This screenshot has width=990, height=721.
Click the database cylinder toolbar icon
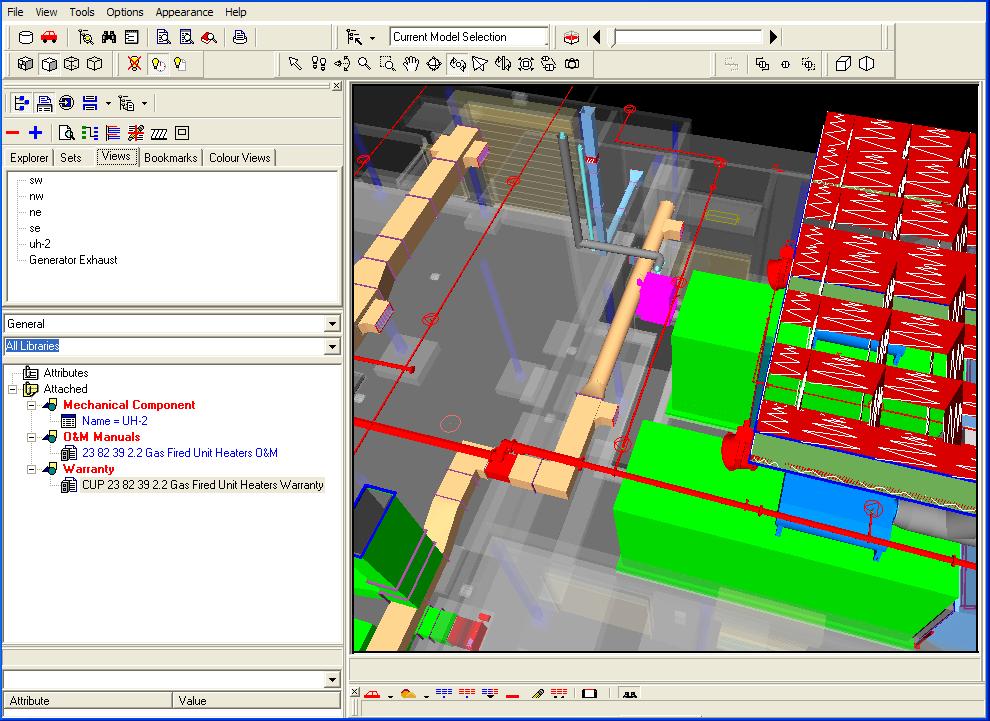tap(26, 37)
